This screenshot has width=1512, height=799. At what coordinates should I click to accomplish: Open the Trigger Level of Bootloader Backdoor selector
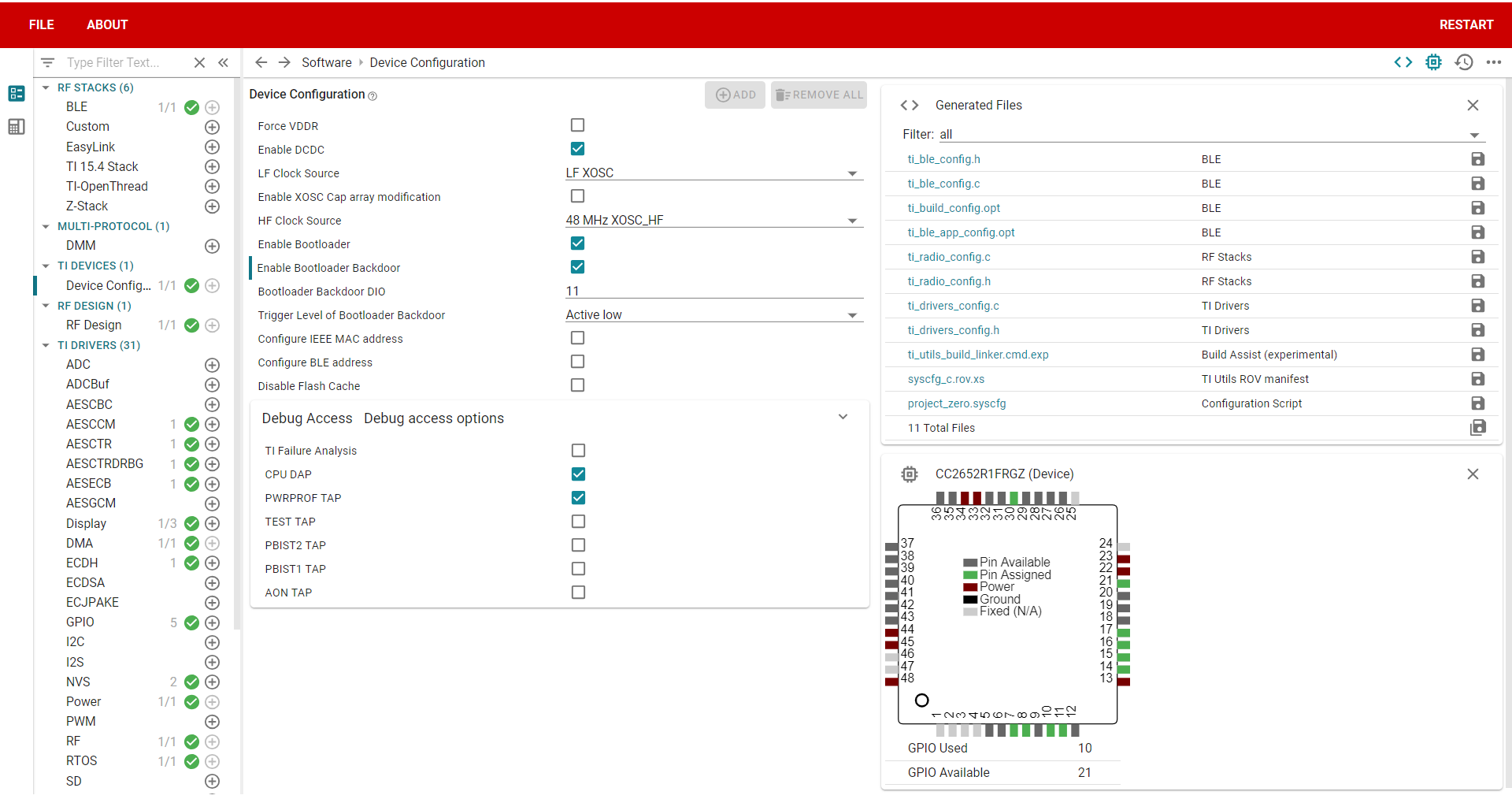click(x=853, y=314)
